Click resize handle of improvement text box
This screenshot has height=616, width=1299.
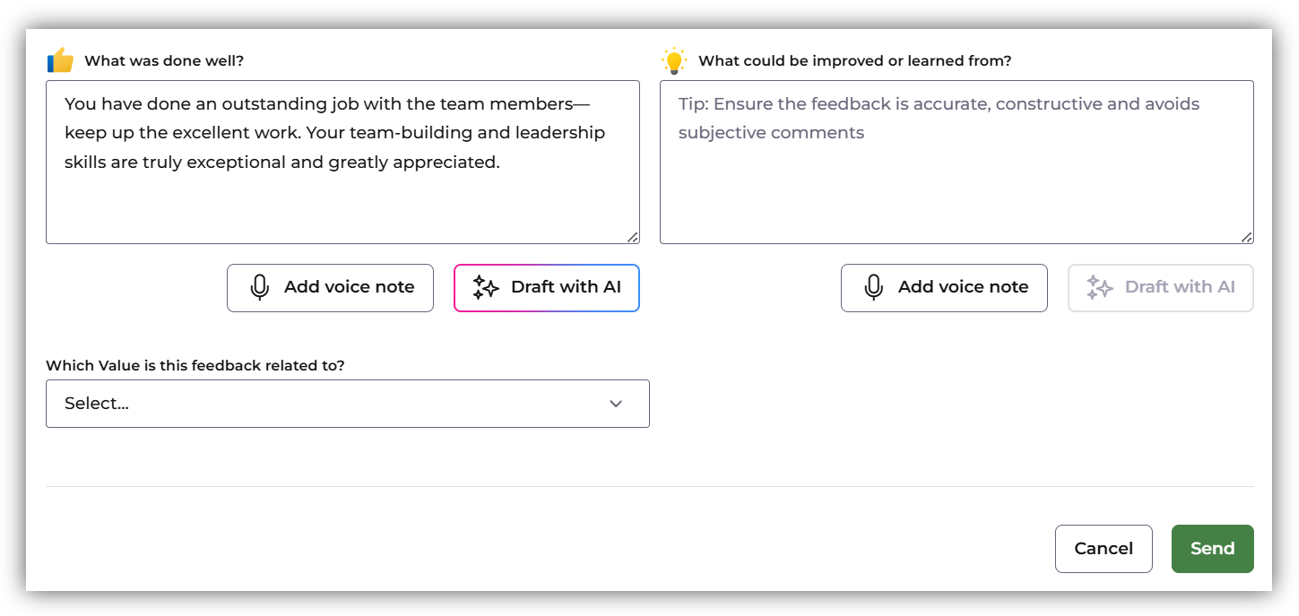coord(1247,237)
